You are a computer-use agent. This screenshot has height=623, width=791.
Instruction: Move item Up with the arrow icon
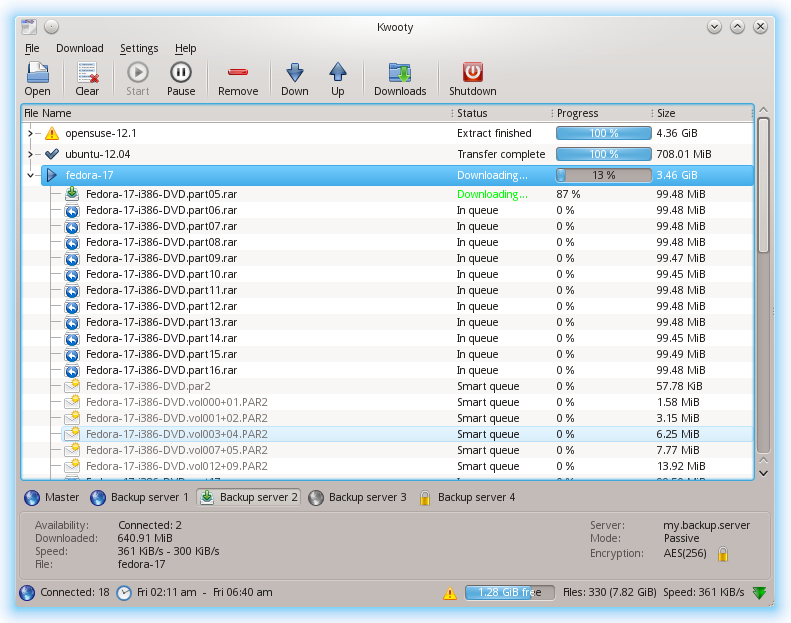tap(337, 73)
